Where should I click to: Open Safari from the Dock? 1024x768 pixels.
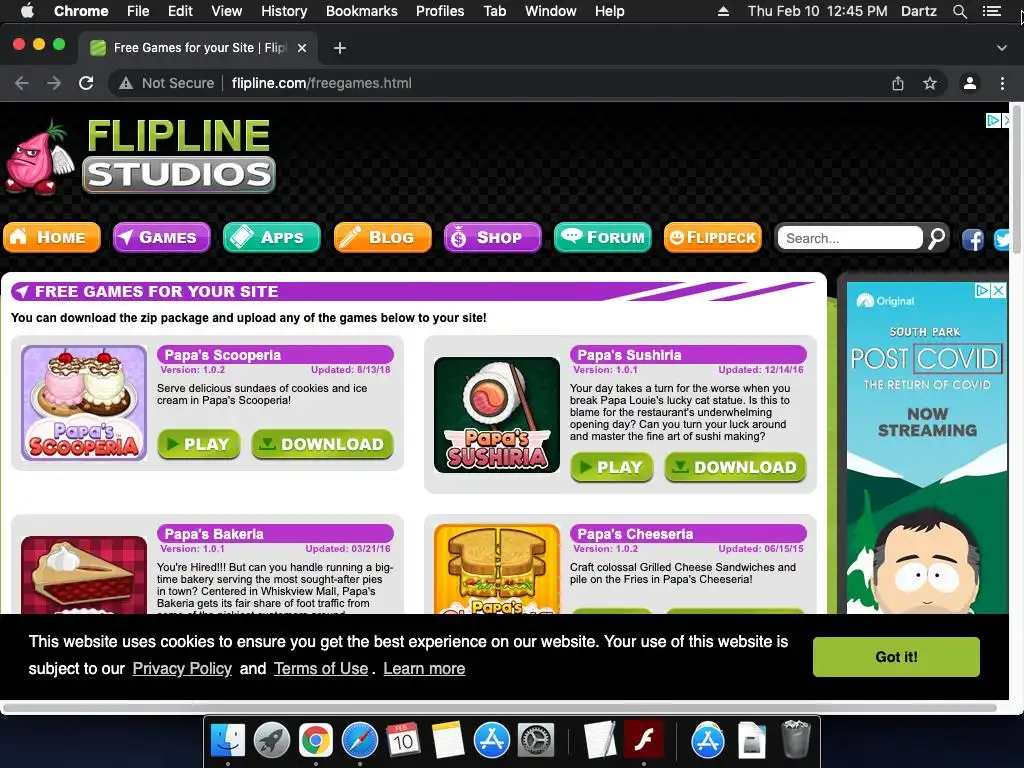pos(360,741)
